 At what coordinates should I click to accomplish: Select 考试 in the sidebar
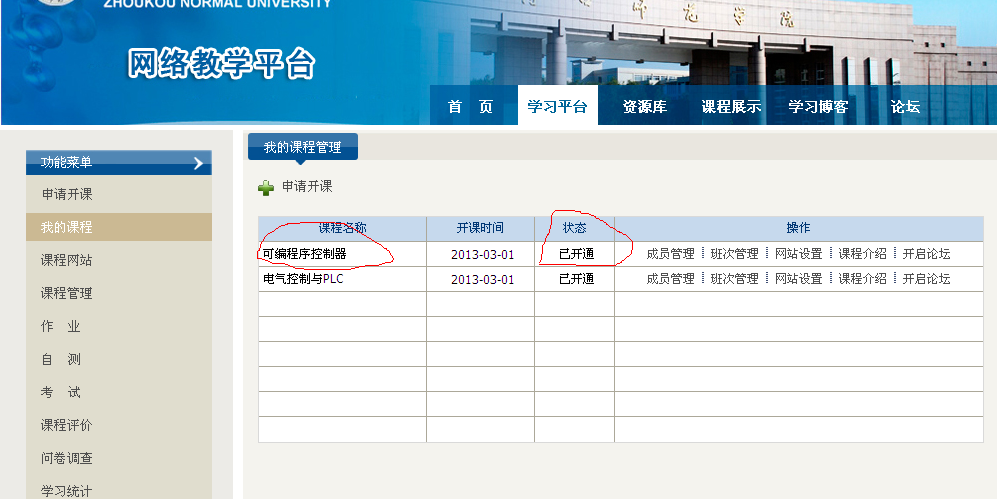60,392
